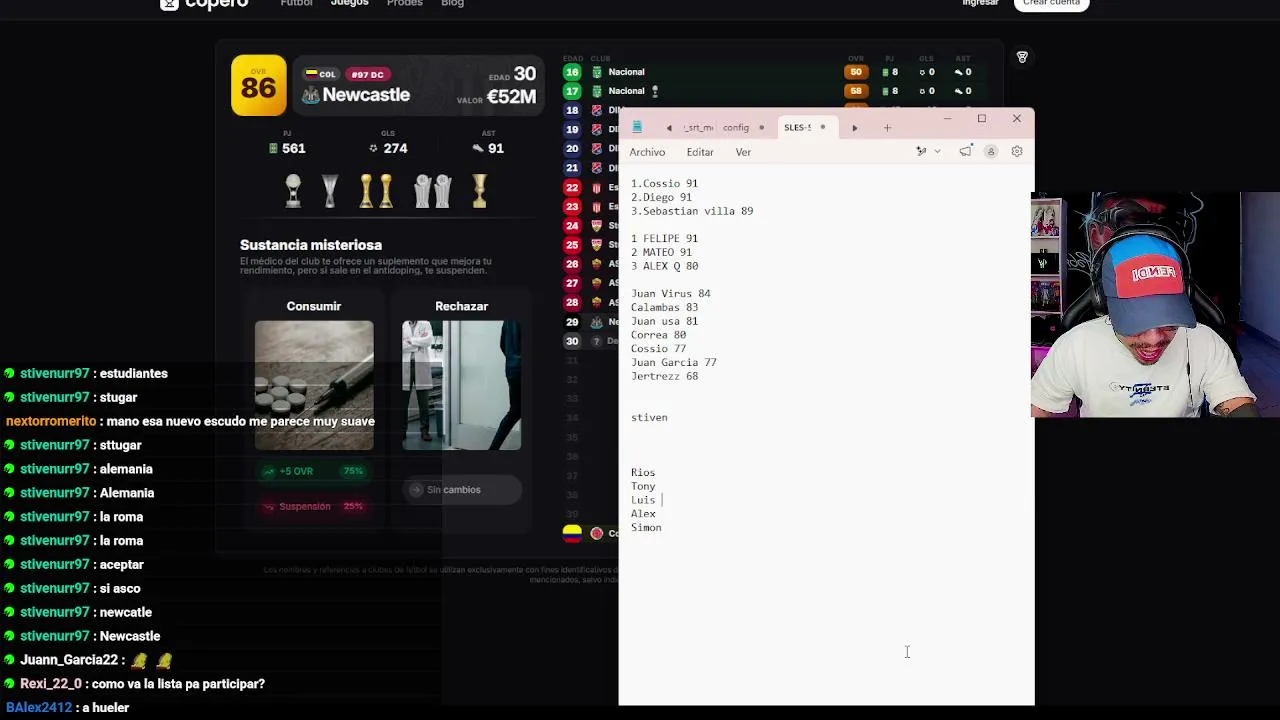Switch to the config tab in Notepad
This screenshot has width=1280, height=720.
point(736,128)
